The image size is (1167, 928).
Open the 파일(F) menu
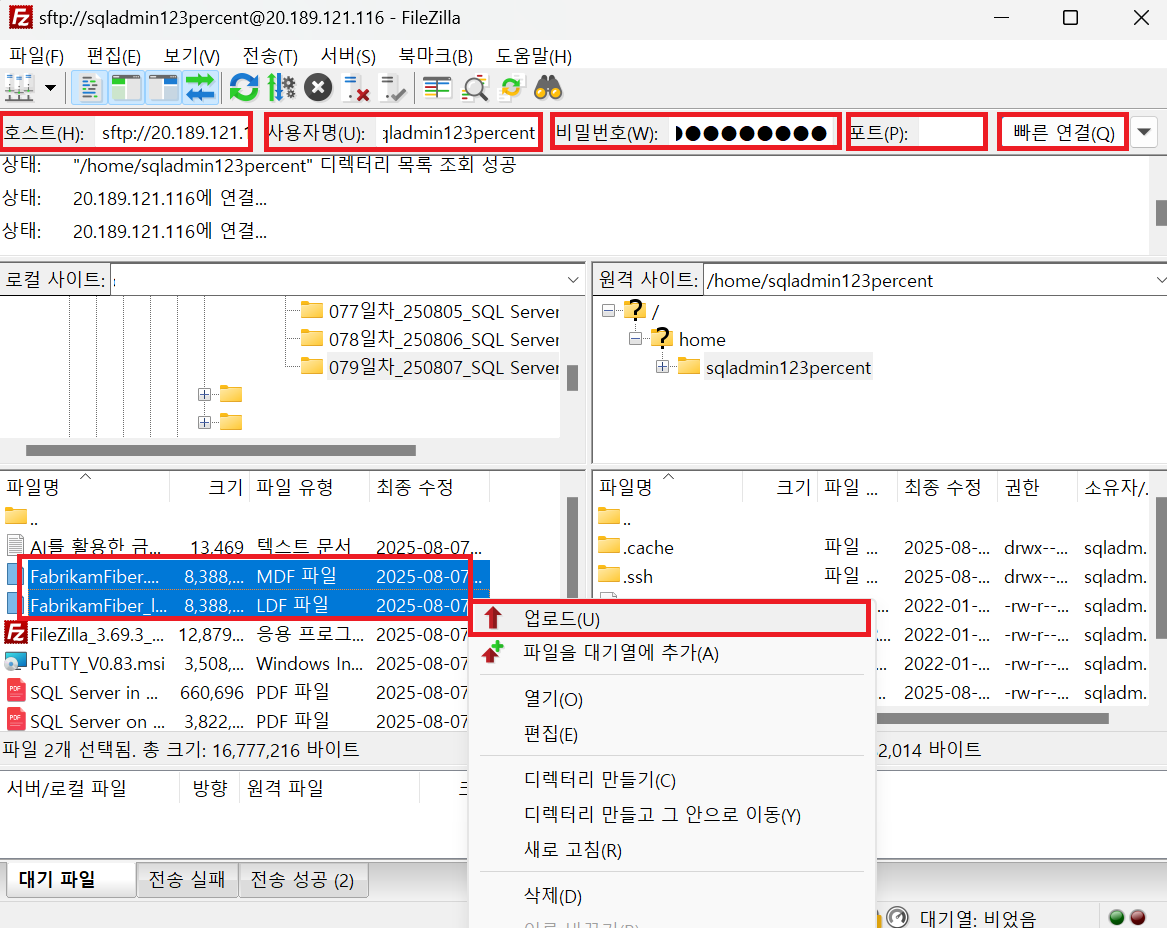[x=36, y=56]
